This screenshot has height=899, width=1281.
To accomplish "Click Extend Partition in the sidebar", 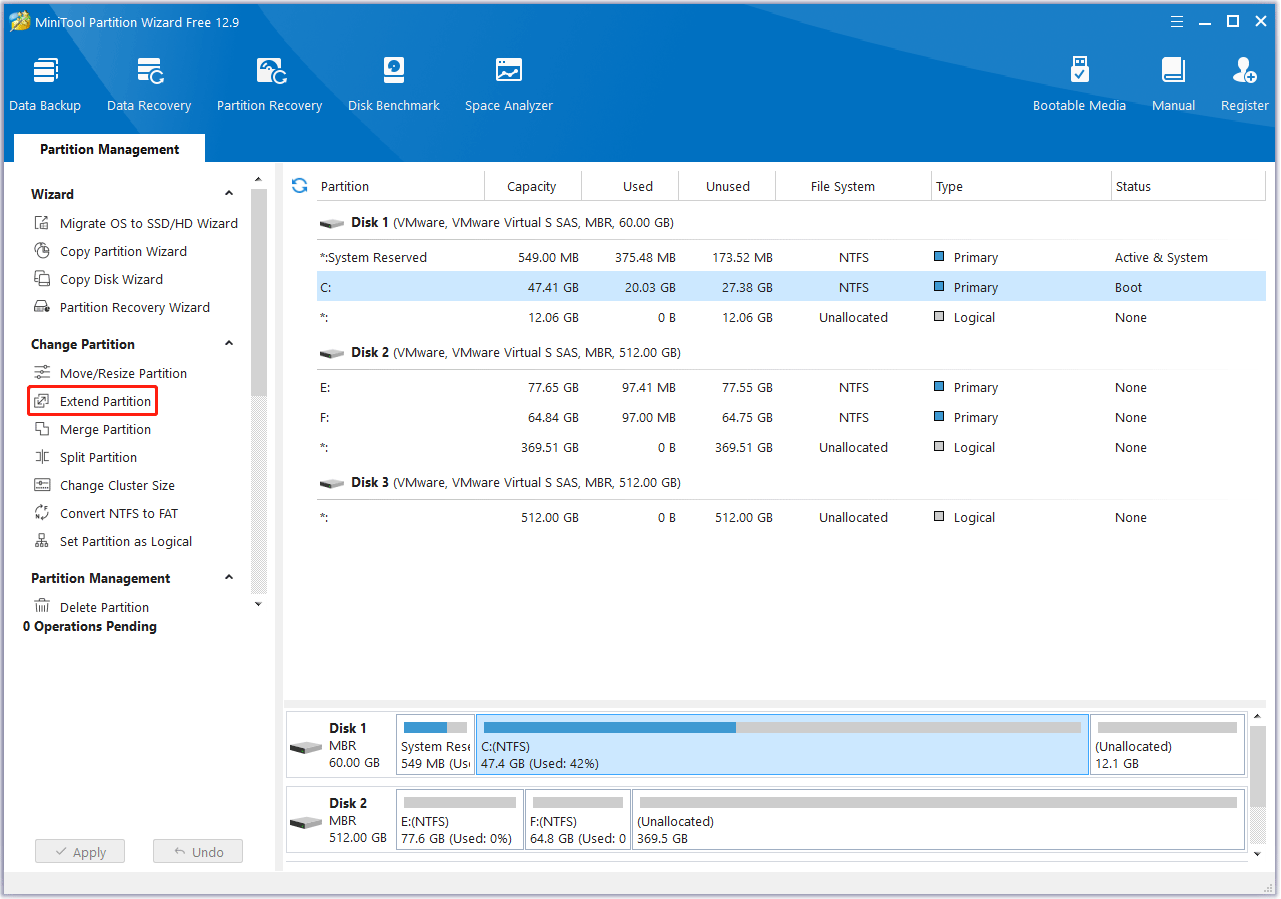I will 105,401.
